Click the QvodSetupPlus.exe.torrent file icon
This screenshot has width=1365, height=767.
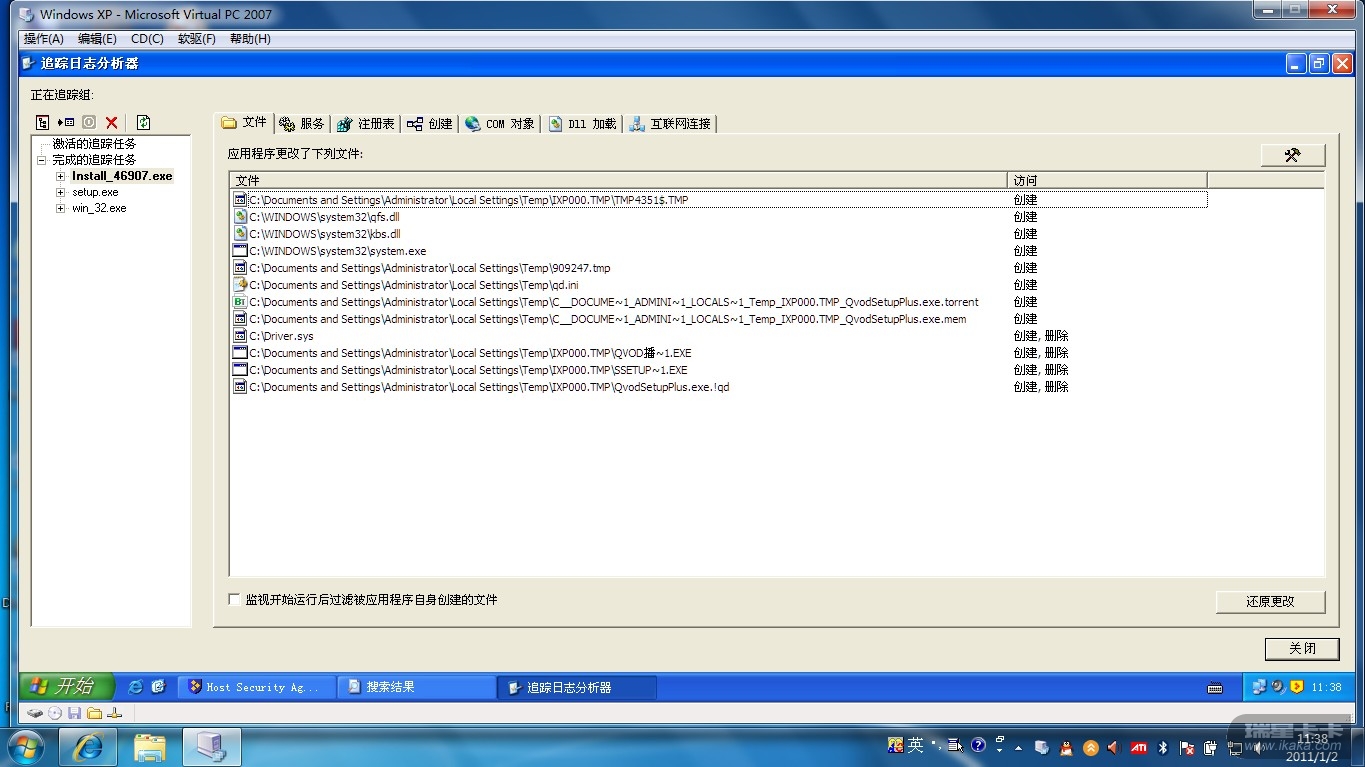240,302
